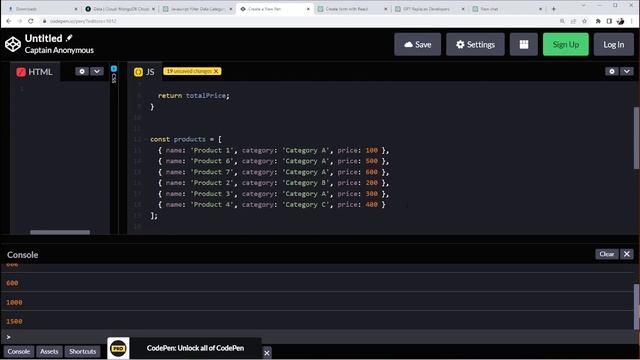This screenshot has height=360, width=640.
Task: Change editor layout with grid icon
Action: click(x=524, y=44)
